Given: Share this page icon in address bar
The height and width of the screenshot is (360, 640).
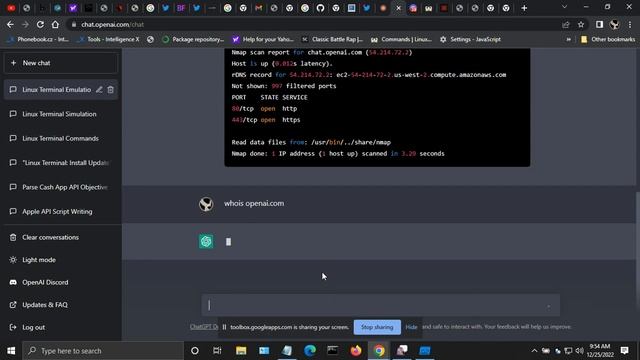Looking at the screenshot, I should (x=566, y=25).
